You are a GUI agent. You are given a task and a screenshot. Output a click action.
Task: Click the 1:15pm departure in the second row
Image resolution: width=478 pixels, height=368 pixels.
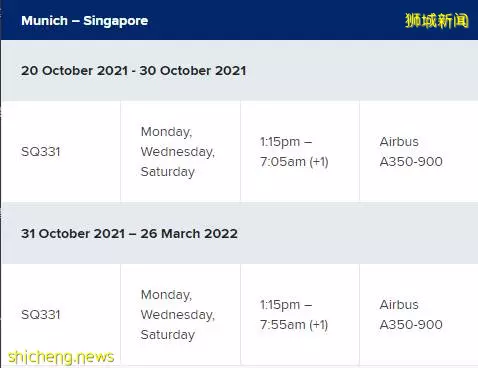point(280,305)
